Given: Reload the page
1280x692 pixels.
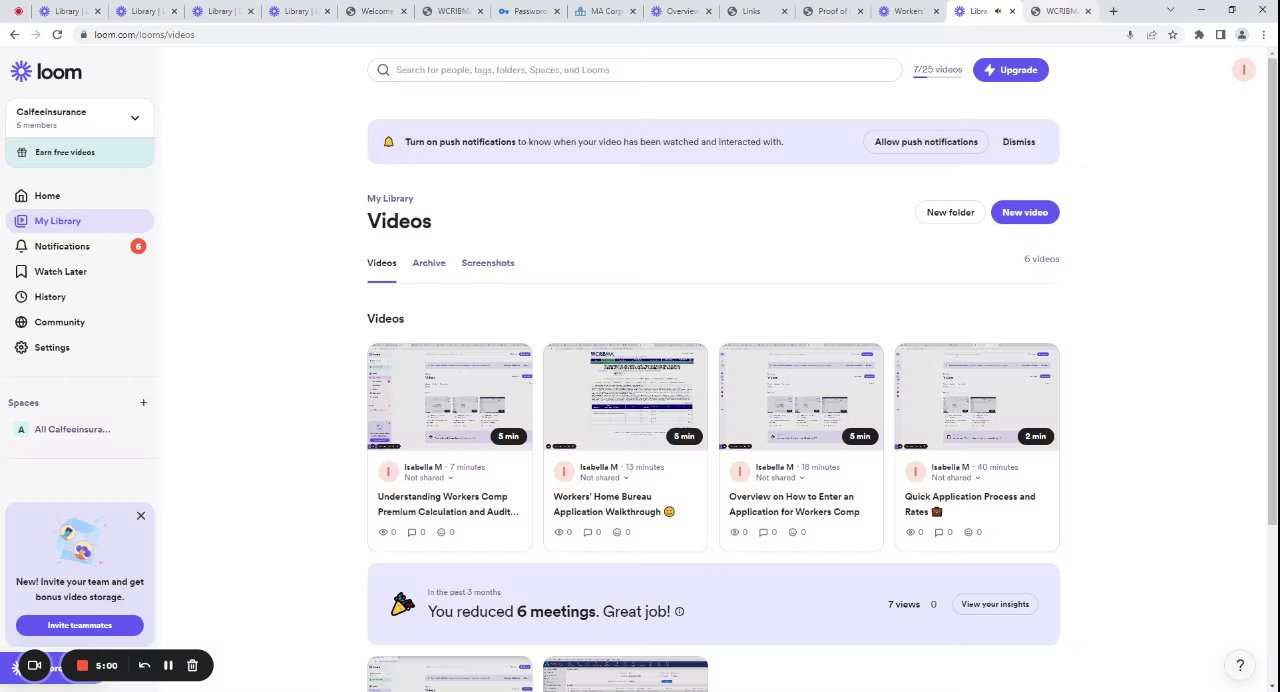Looking at the screenshot, I should tap(57, 34).
